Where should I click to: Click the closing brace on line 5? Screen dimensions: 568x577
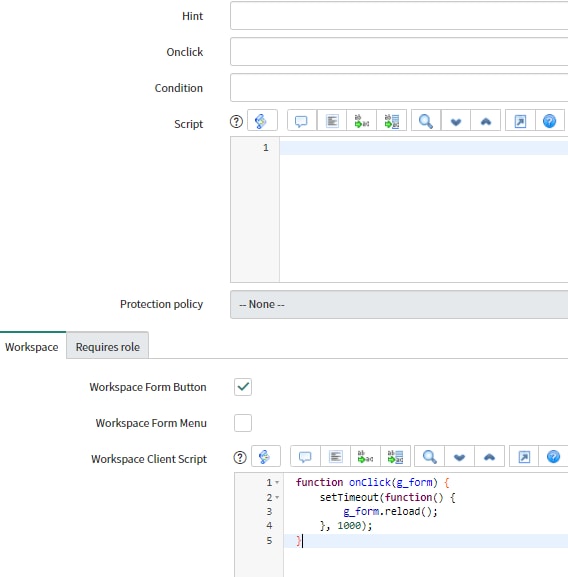coord(298,541)
